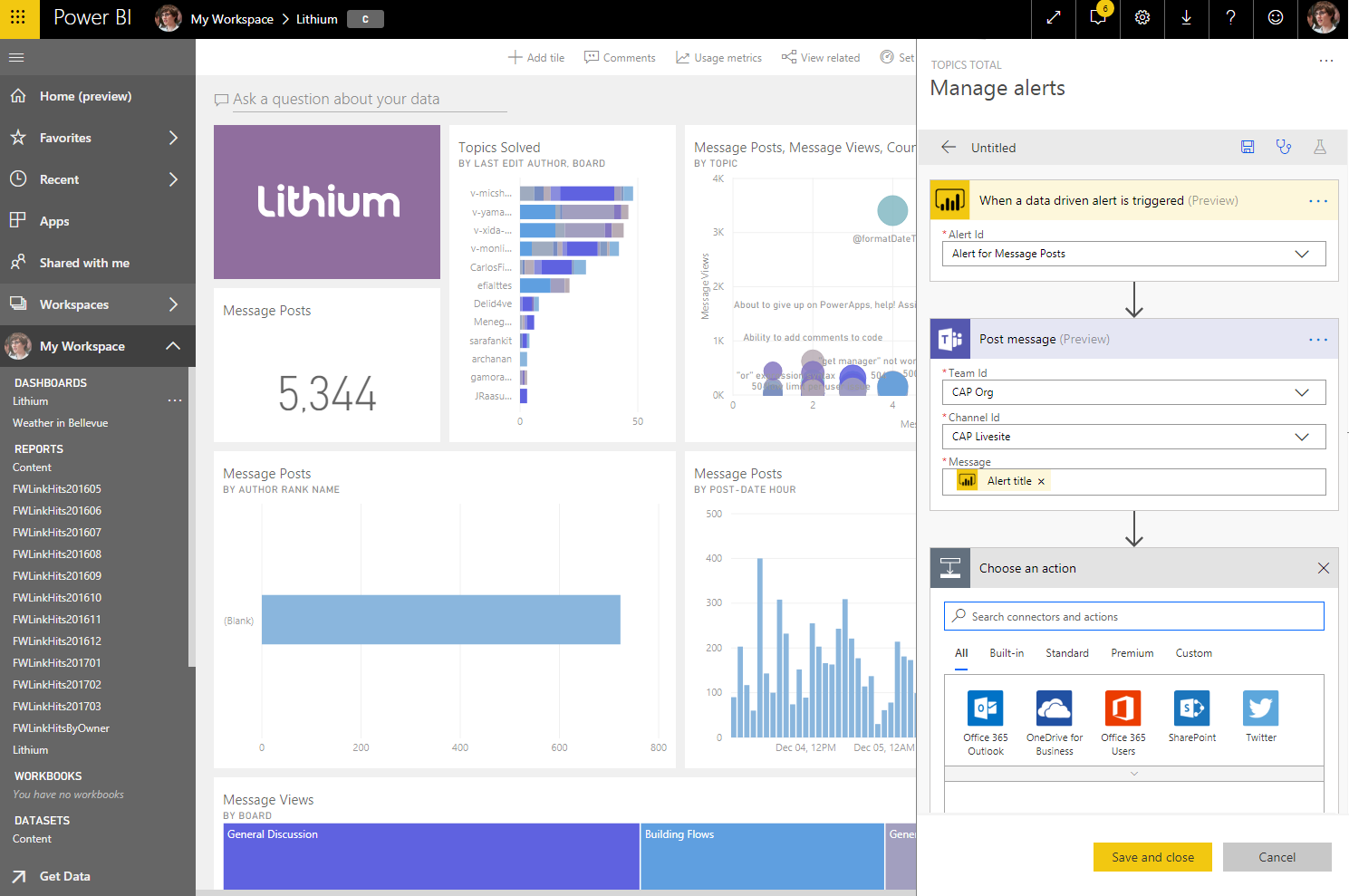Click View related

[821, 57]
